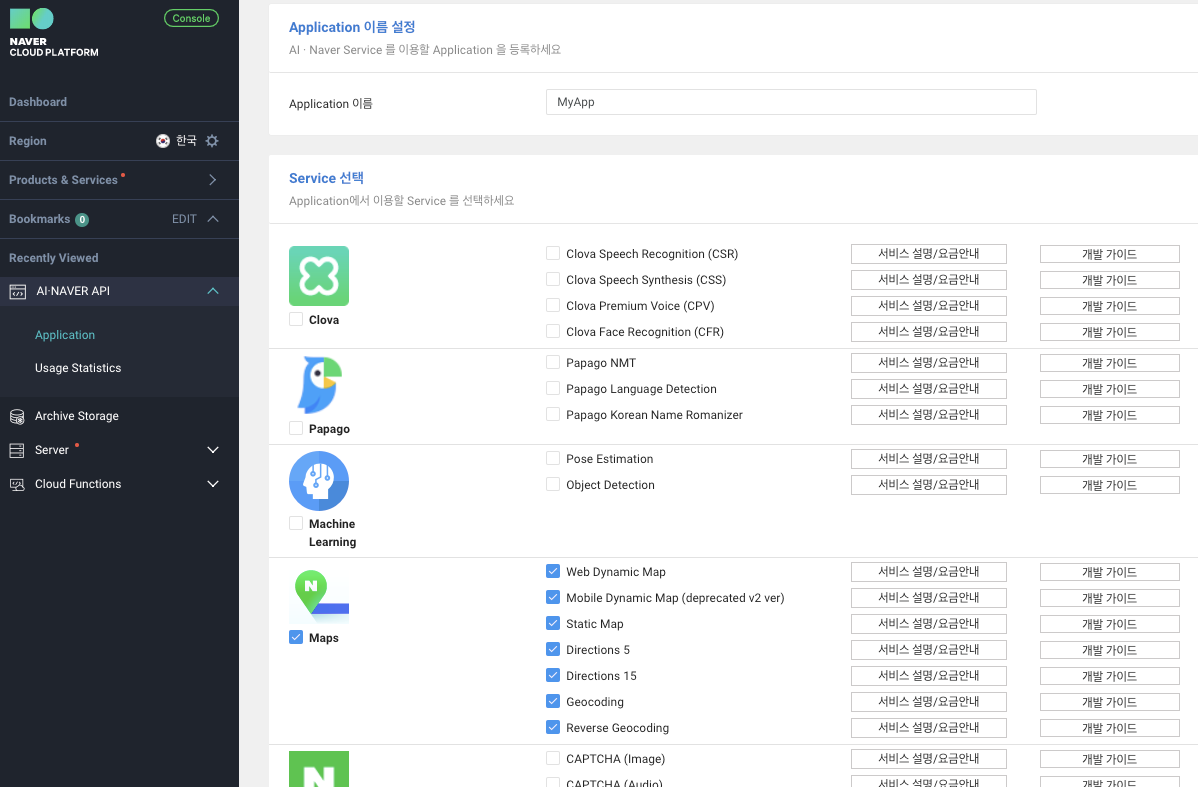Click the AI·NAVER API sidebar icon

[x=18, y=291]
